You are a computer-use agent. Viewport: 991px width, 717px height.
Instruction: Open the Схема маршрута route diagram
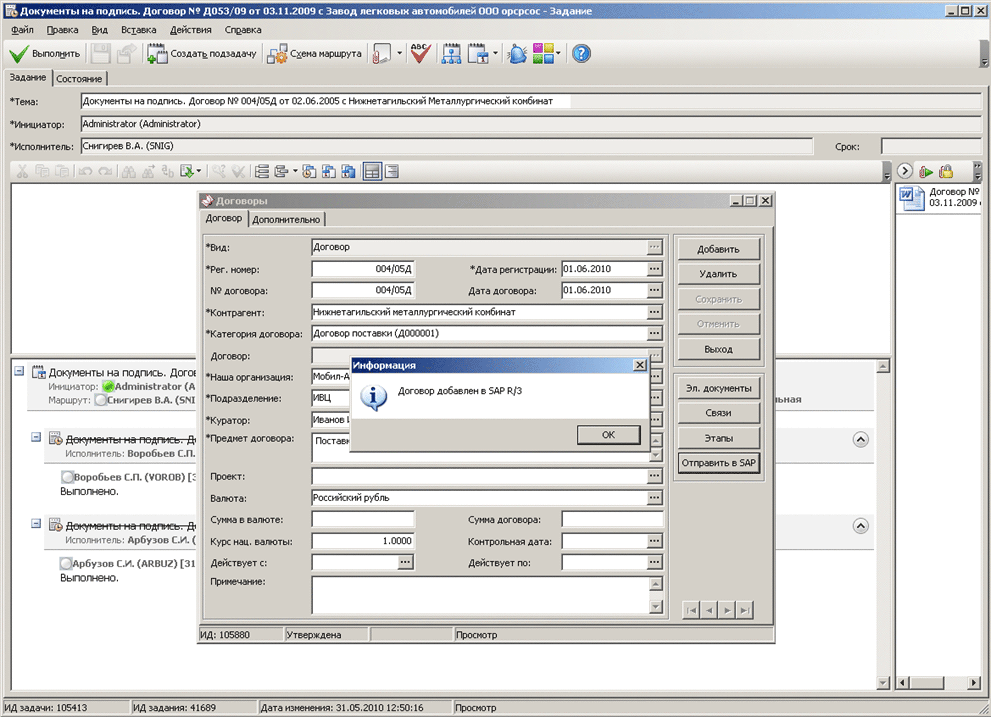click(314, 54)
